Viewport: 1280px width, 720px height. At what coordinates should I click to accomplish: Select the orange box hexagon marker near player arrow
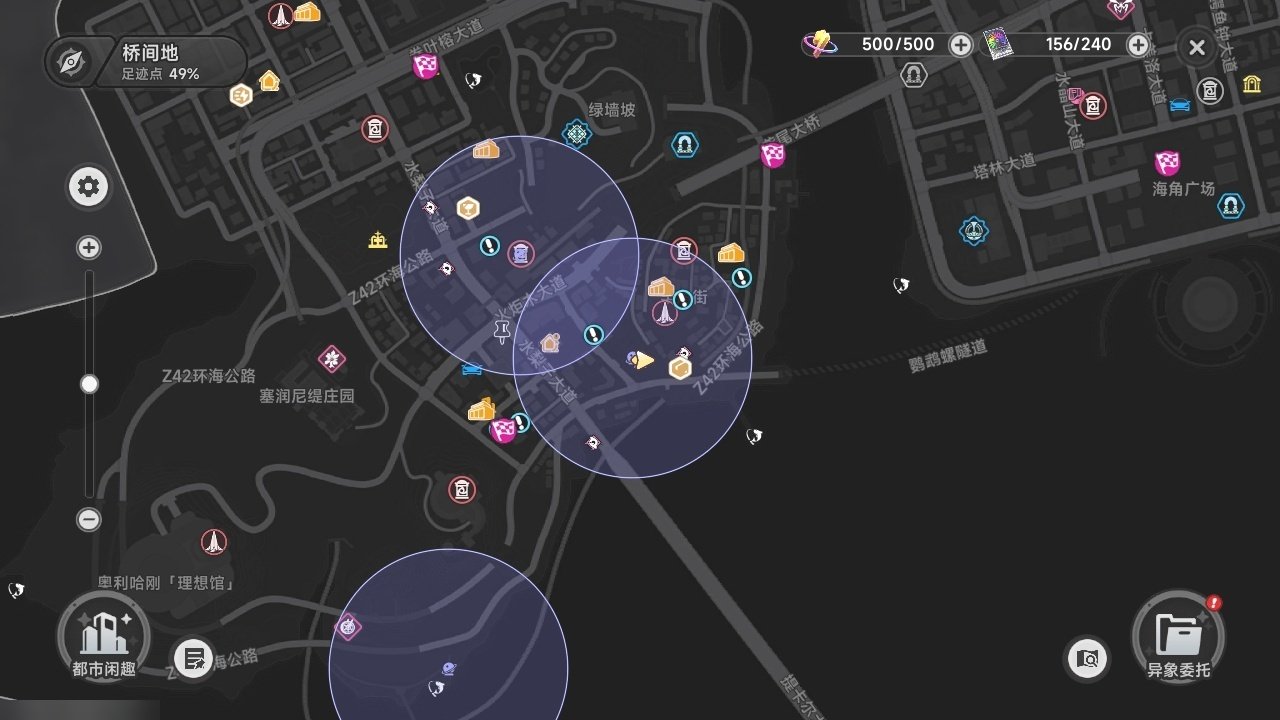tap(680, 368)
